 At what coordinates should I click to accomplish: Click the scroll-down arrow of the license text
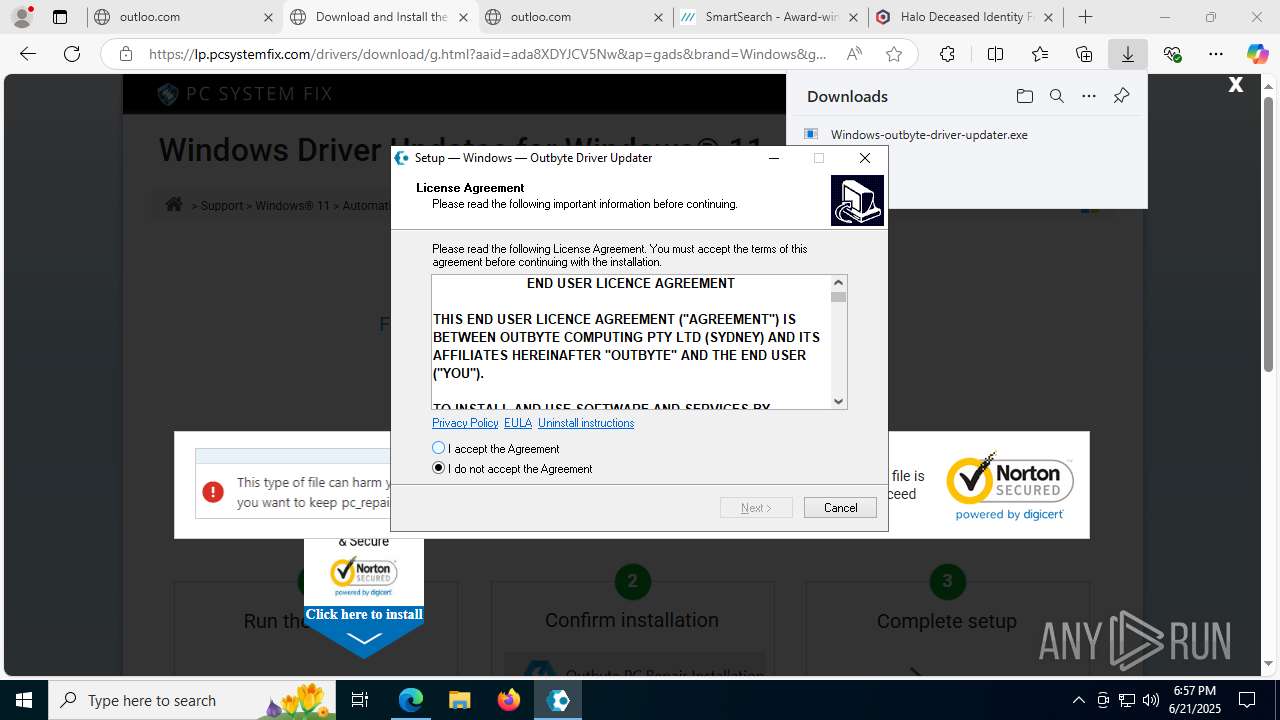[838, 401]
